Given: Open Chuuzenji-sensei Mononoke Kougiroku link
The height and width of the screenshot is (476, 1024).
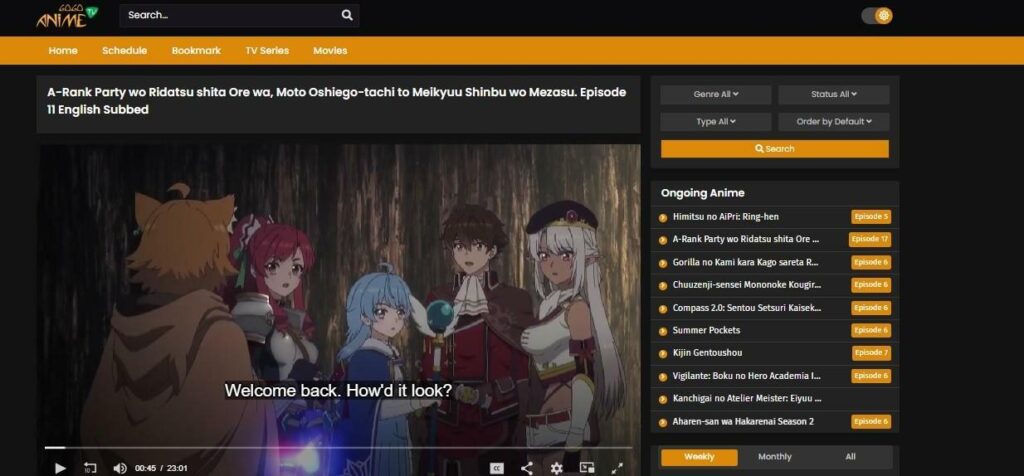Looking at the screenshot, I should [747, 285].
